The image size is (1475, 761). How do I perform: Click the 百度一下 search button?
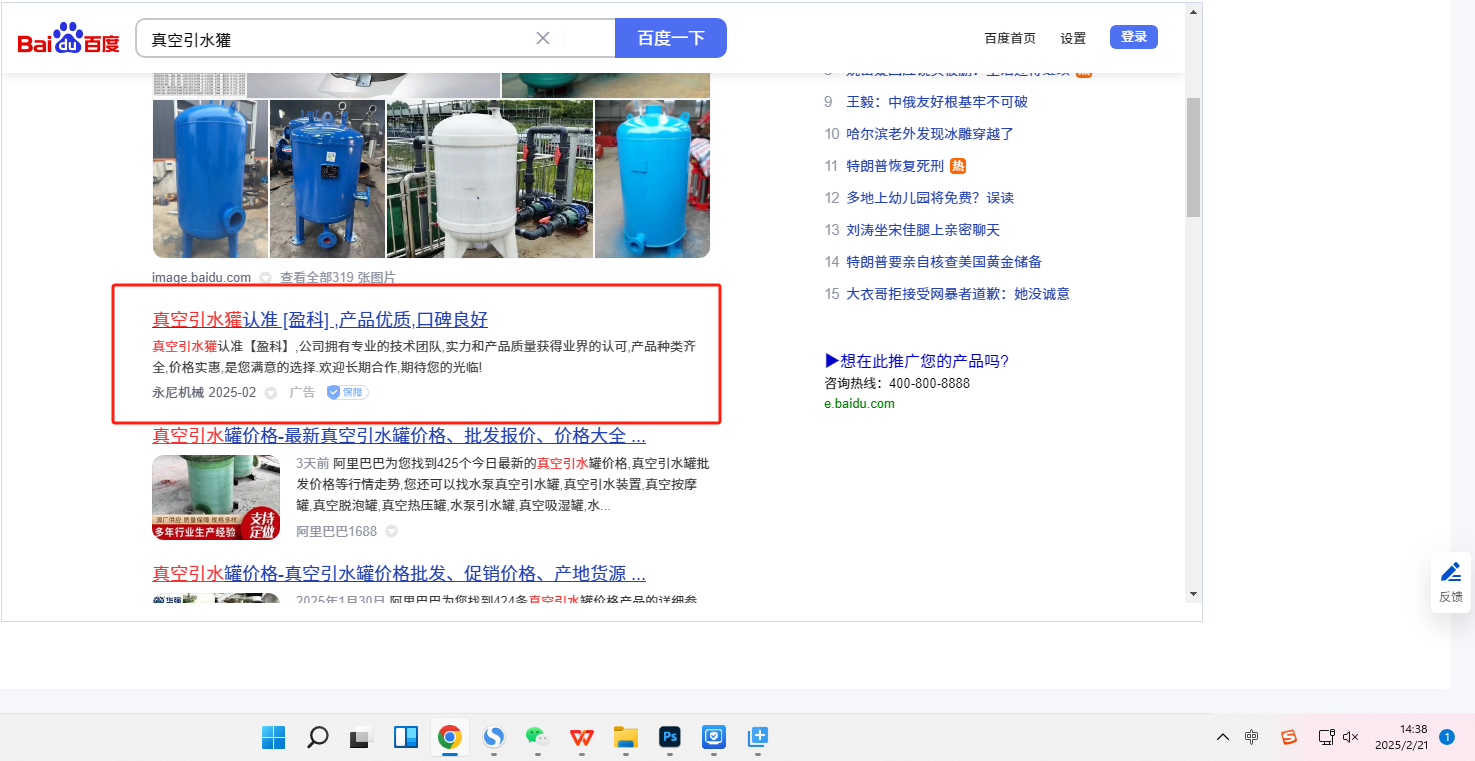[671, 38]
